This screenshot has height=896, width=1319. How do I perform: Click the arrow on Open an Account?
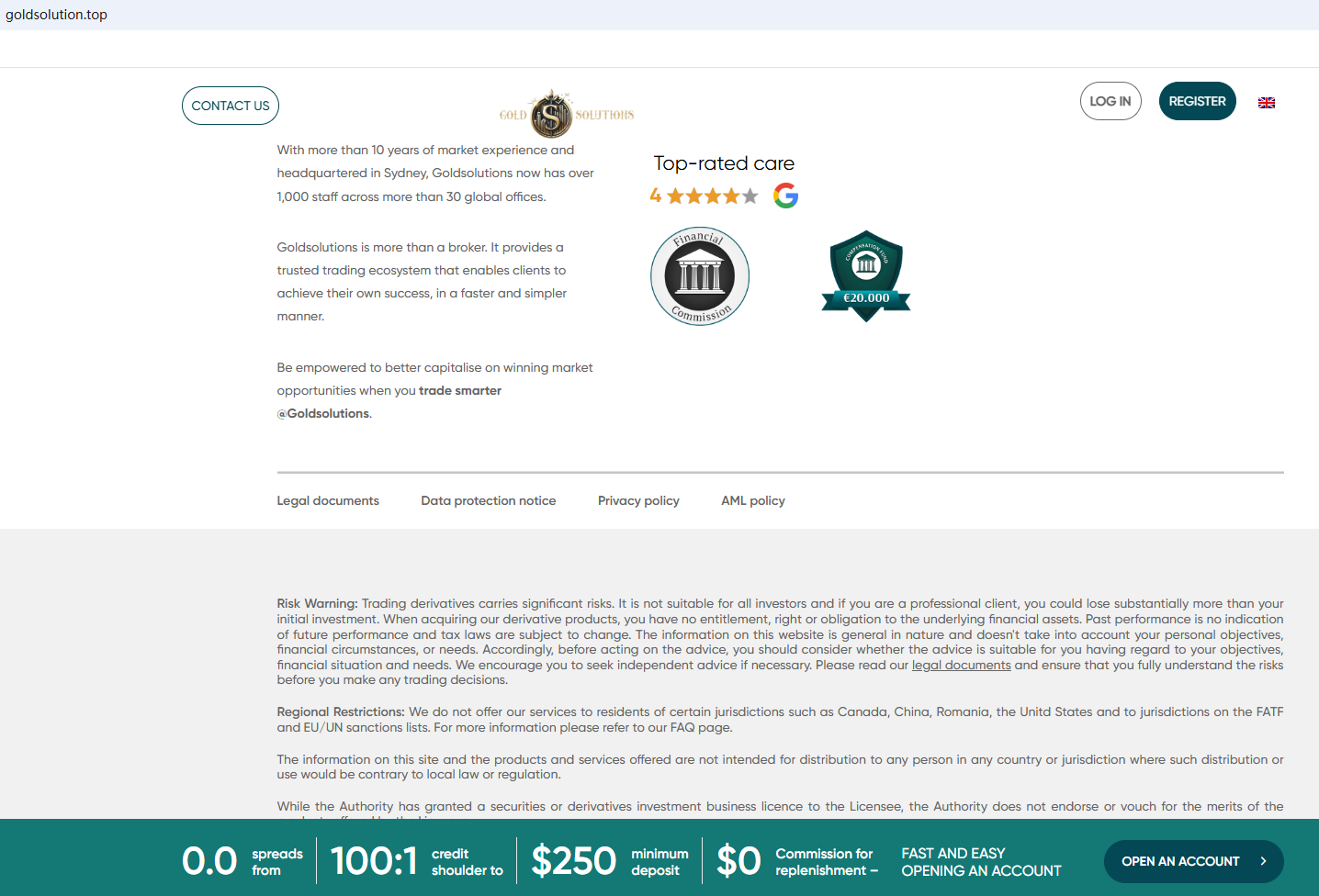[1263, 861]
